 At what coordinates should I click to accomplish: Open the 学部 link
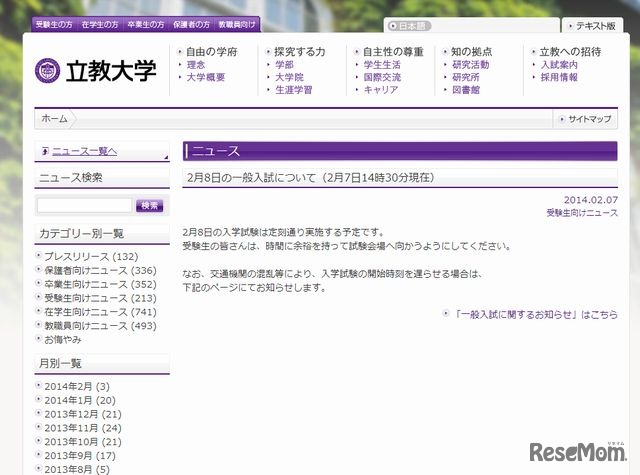(x=284, y=64)
